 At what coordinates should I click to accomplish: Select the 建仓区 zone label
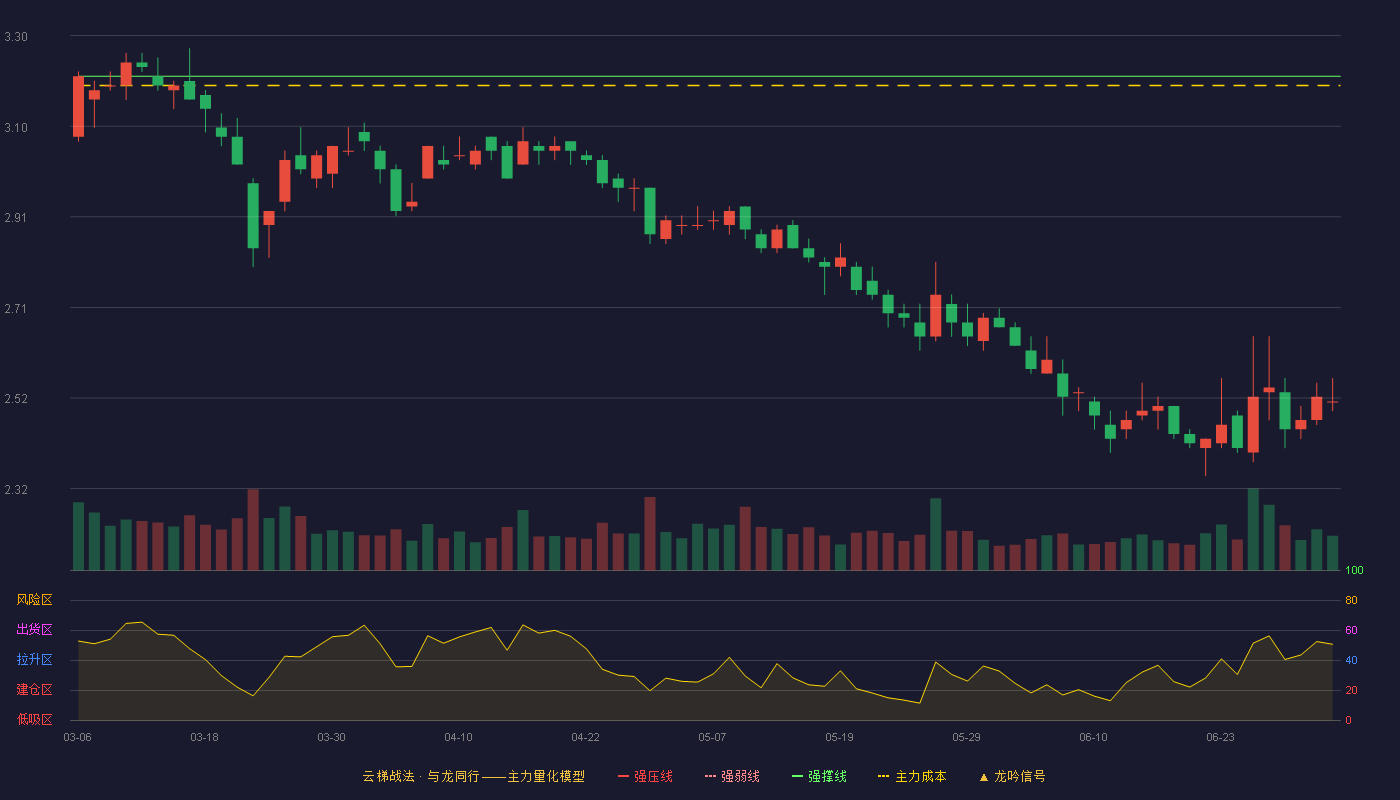click(x=34, y=690)
